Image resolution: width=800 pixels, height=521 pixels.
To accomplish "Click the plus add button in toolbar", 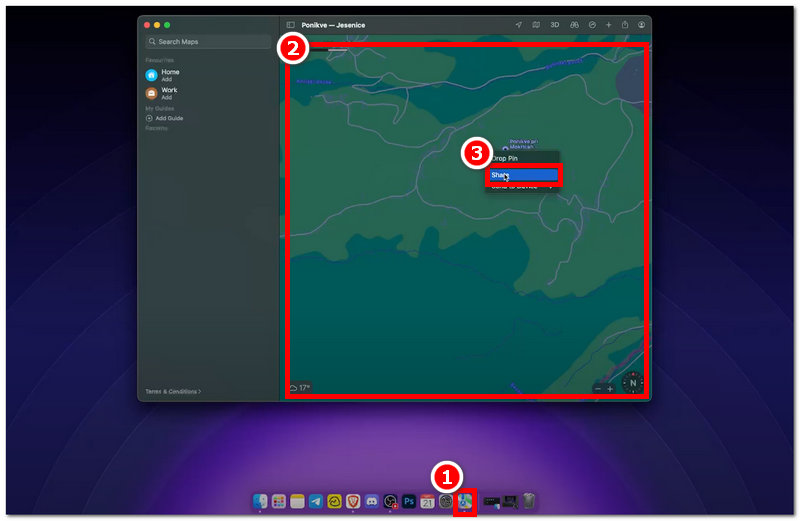I will click(608, 24).
